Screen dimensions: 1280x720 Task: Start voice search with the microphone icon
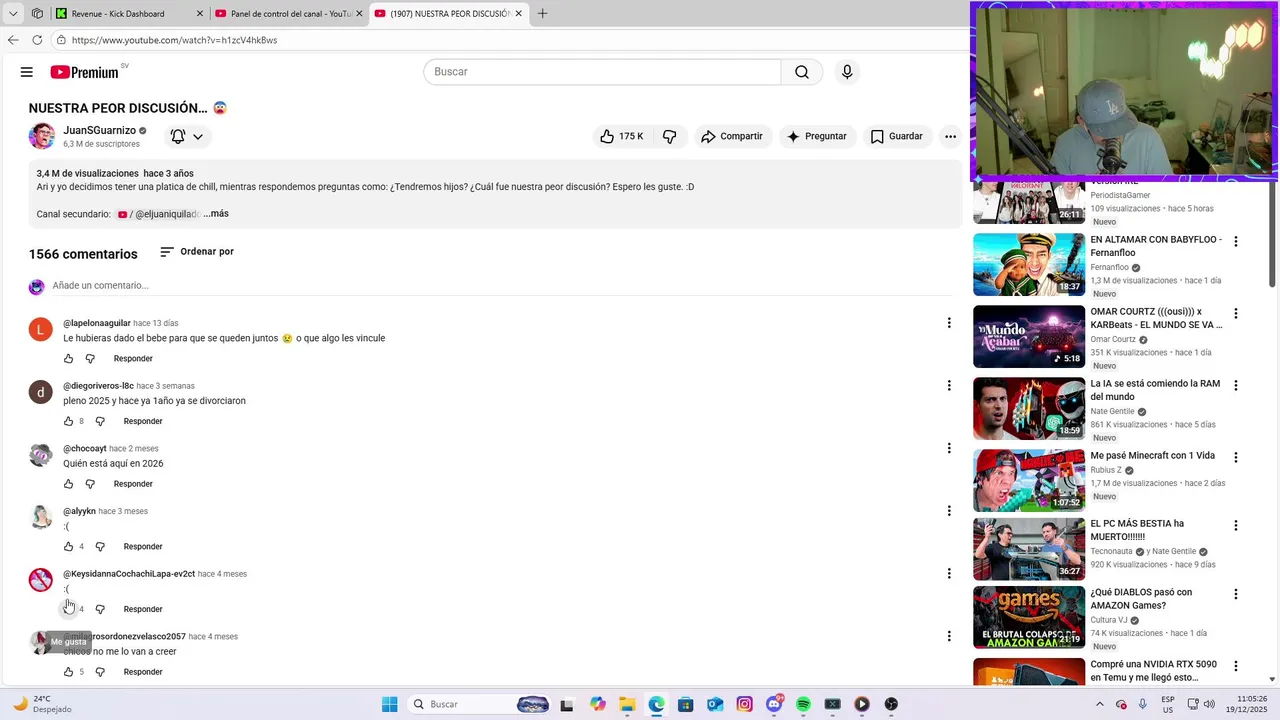click(847, 72)
